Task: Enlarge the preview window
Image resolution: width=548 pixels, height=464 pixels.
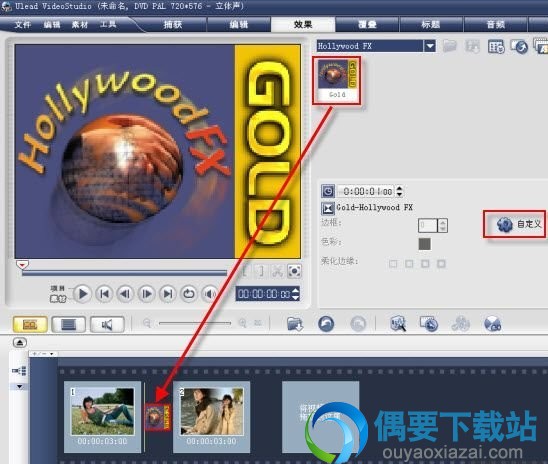Action: [x=294, y=271]
